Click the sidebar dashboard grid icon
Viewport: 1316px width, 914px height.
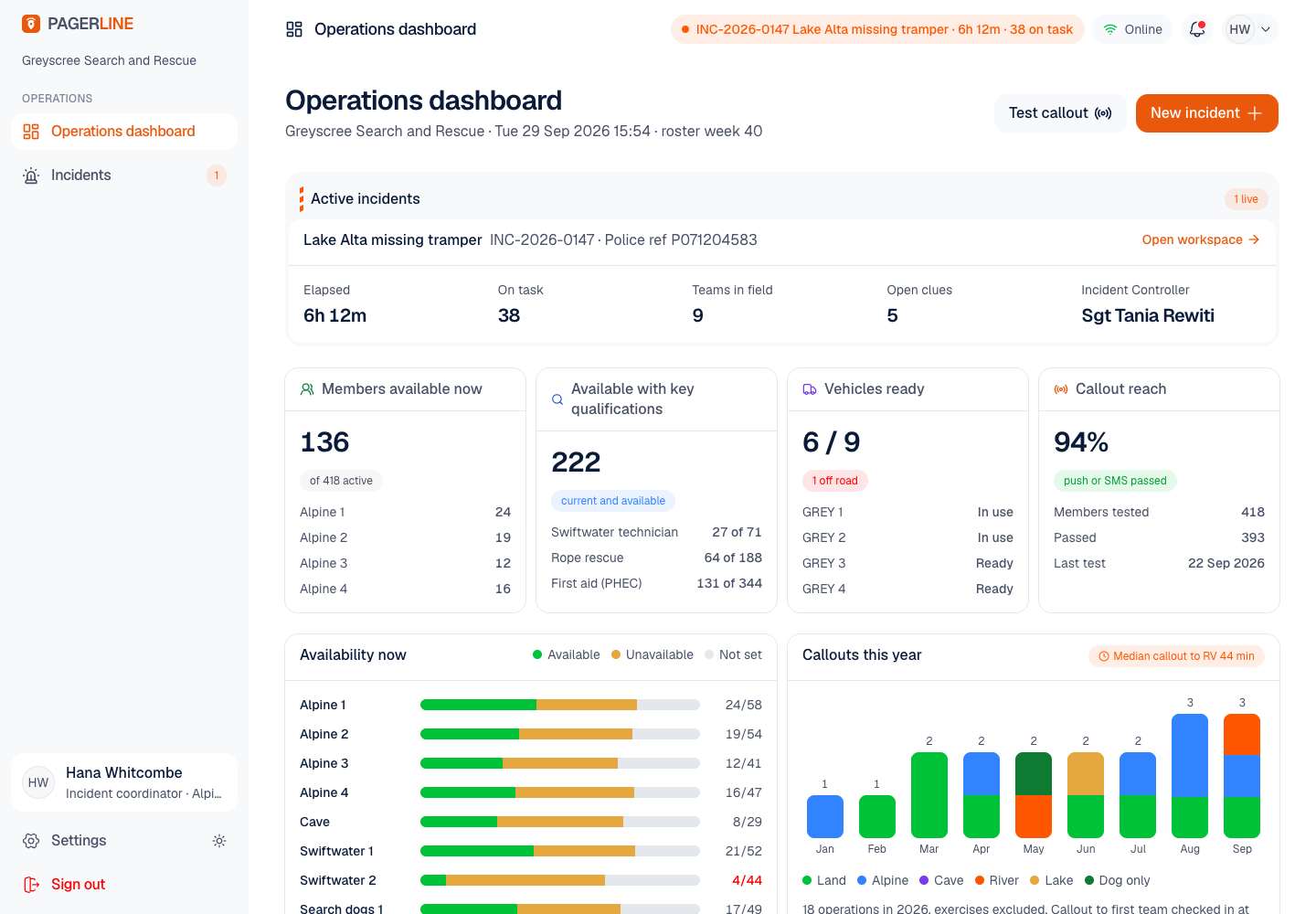31,132
